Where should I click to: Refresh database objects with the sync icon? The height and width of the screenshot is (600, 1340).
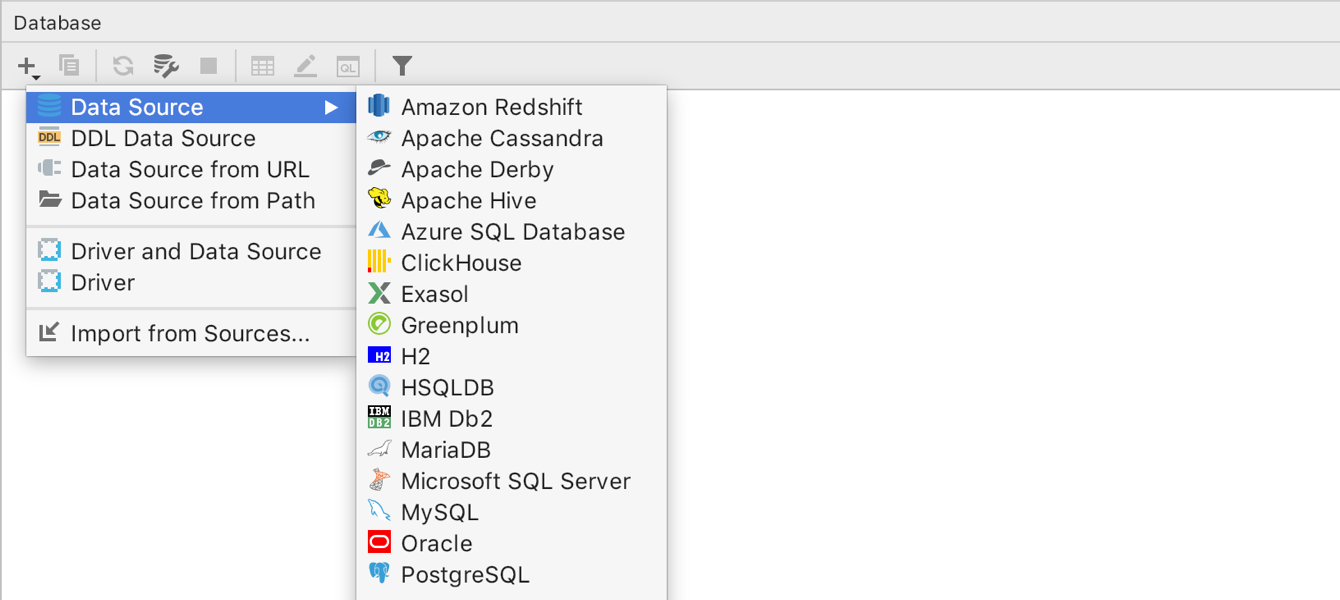pyautogui.click(x=121, y=65)
